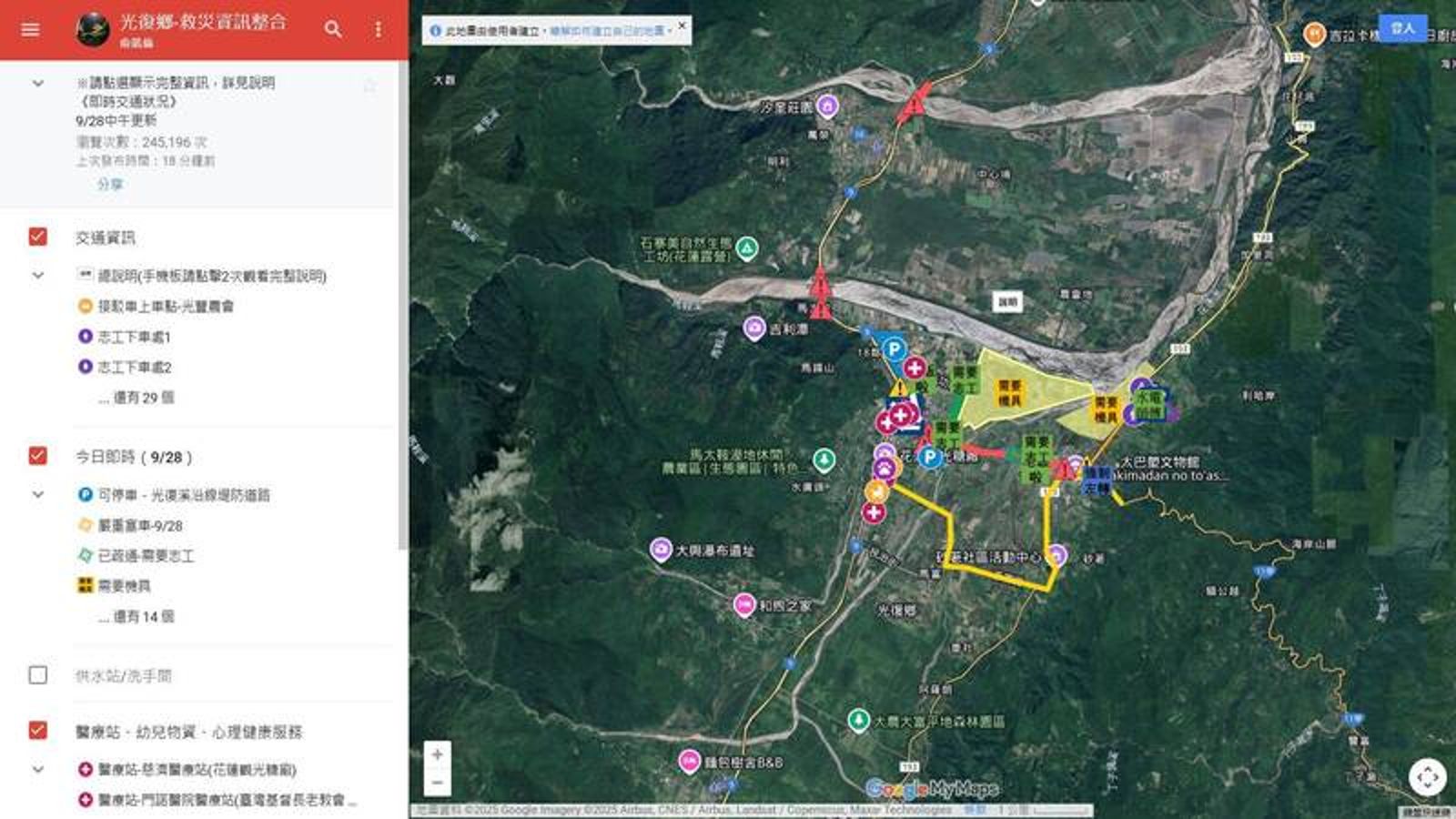This screenshot has width=1456, height=819.
Task: Collapse the map description section with its chevron
Action: 36,84
